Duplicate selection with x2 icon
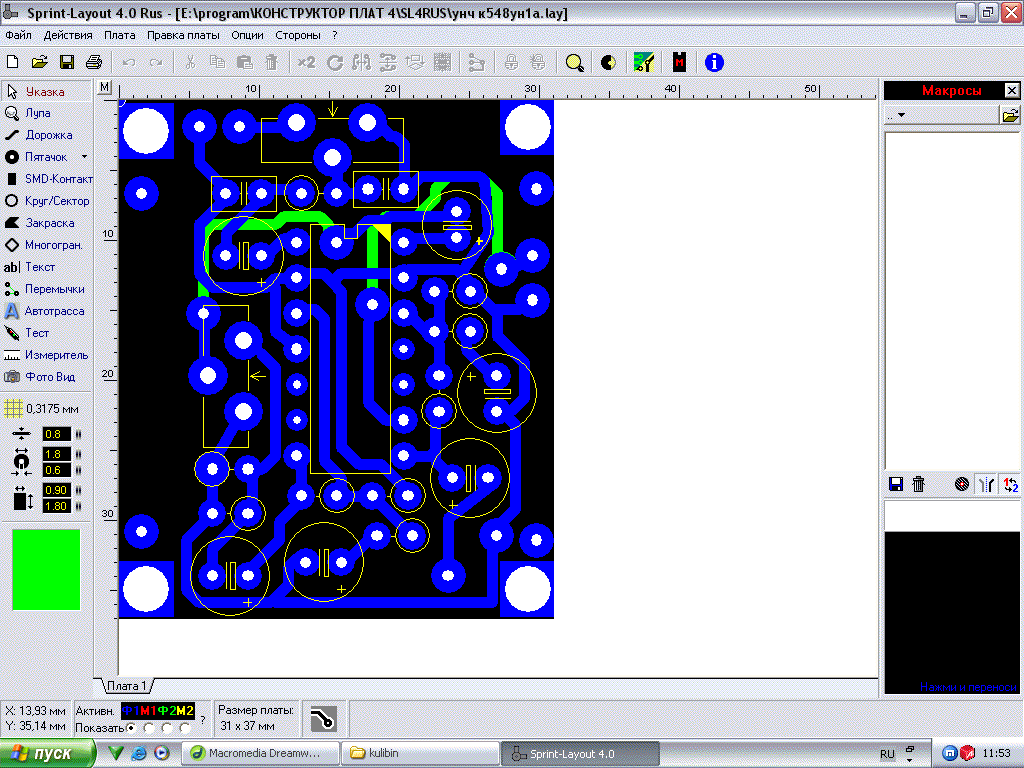The image size is (1024, 768). [x=306, y=62]
